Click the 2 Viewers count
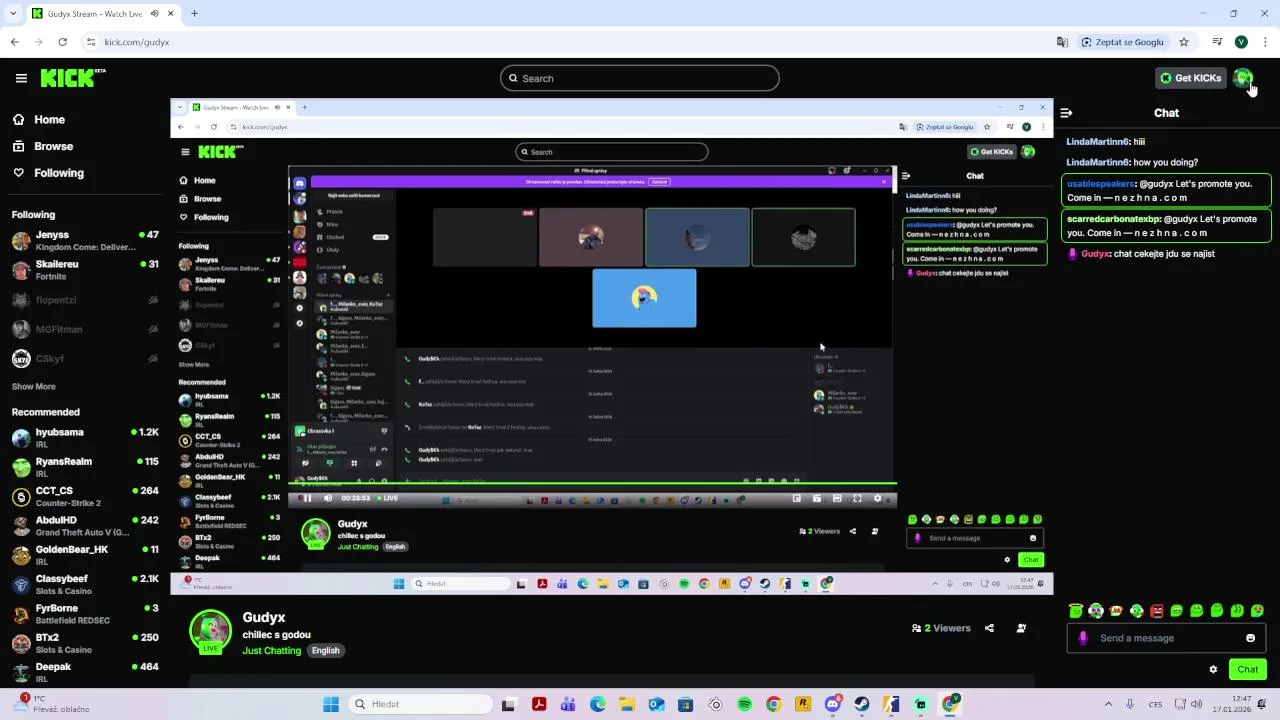The image size is (1280, 720). coord(941,628)
